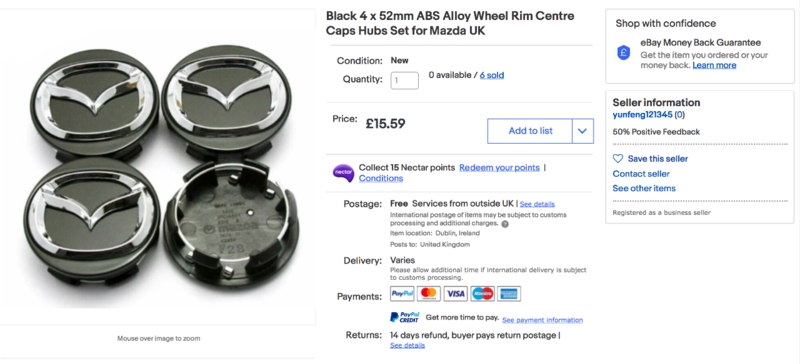Open See other items link
The height and width of the screenshot is (364, 800).
[x=644, y=188]
